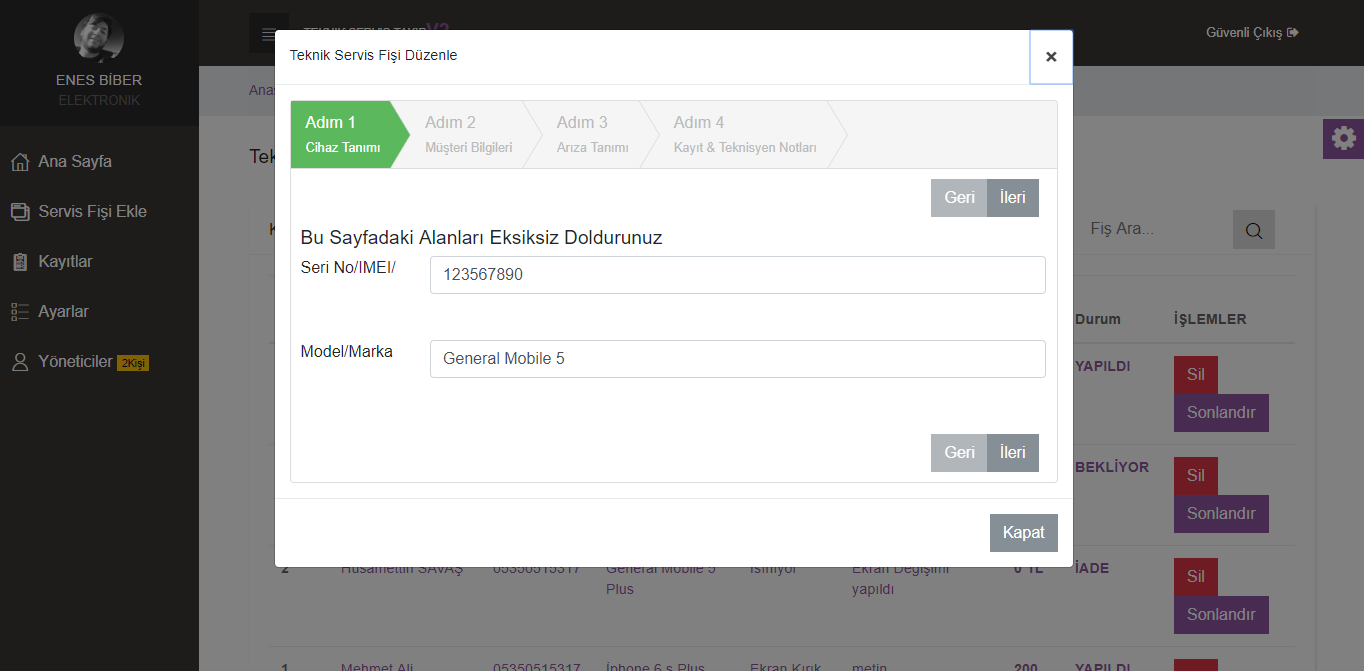Screen dimensions: 1364x671
Task: Go to Adım 2 Müşteri Bilgileri step
Action: [468, 134]
